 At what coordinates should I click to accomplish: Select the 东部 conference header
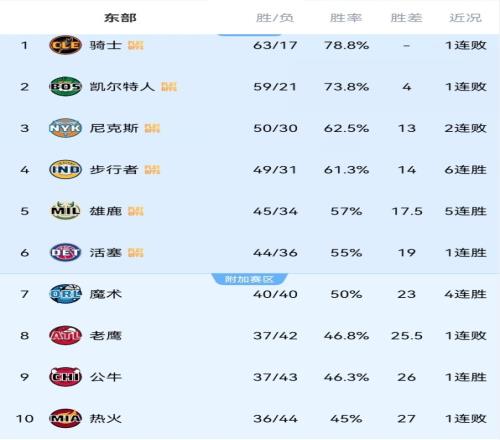120,18
